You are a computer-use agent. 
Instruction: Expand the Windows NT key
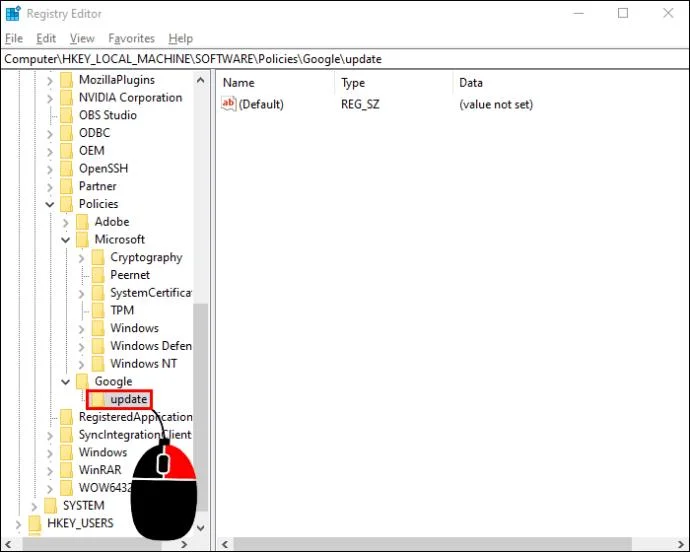point(81,364)
